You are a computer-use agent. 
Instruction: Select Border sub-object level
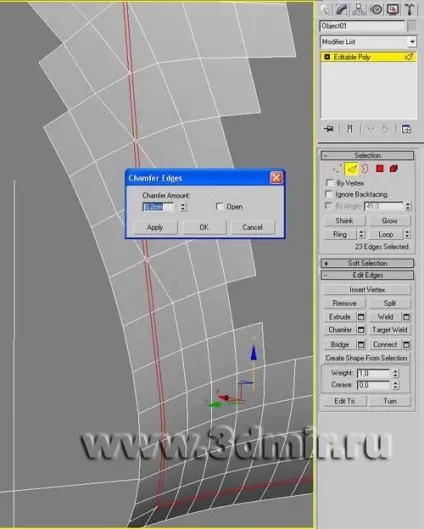(365, 168)
